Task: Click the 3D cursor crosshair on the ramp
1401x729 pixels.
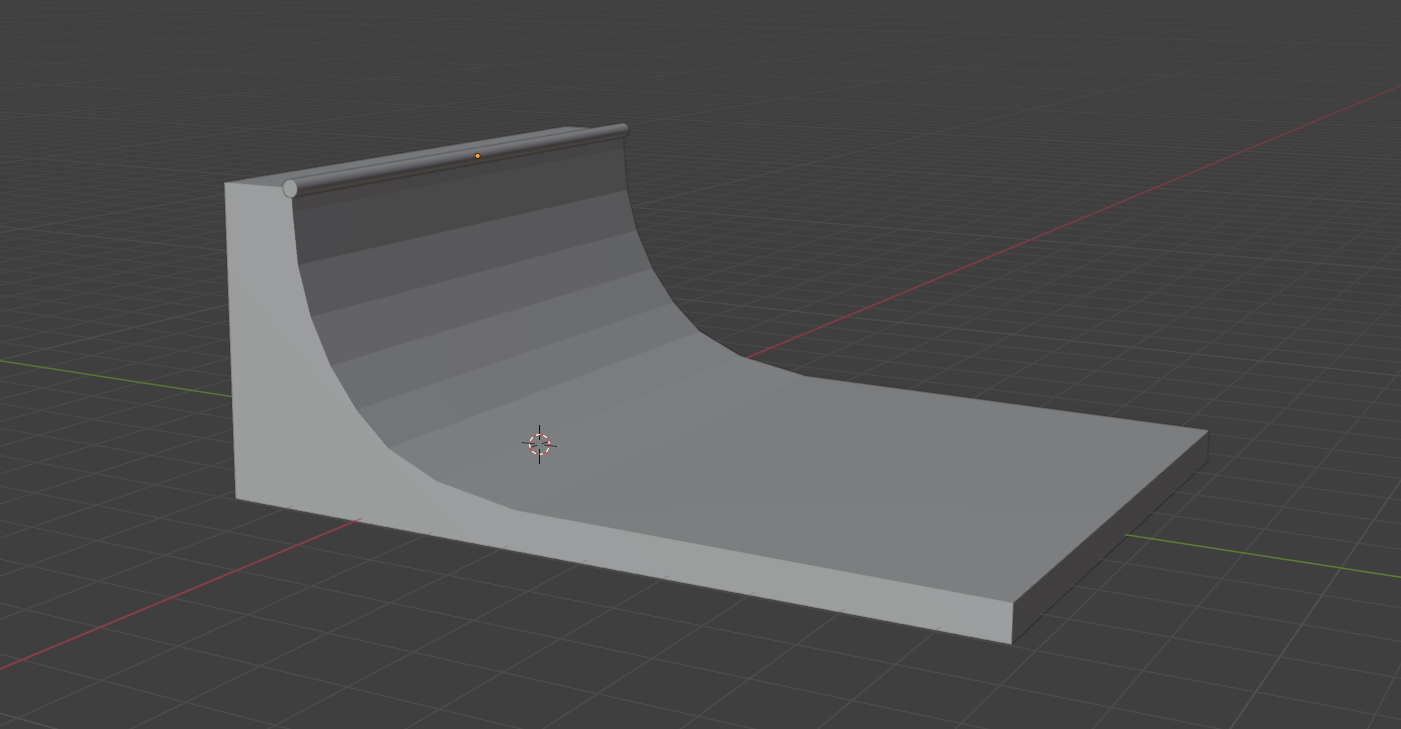Action: [x=539, y=444]
